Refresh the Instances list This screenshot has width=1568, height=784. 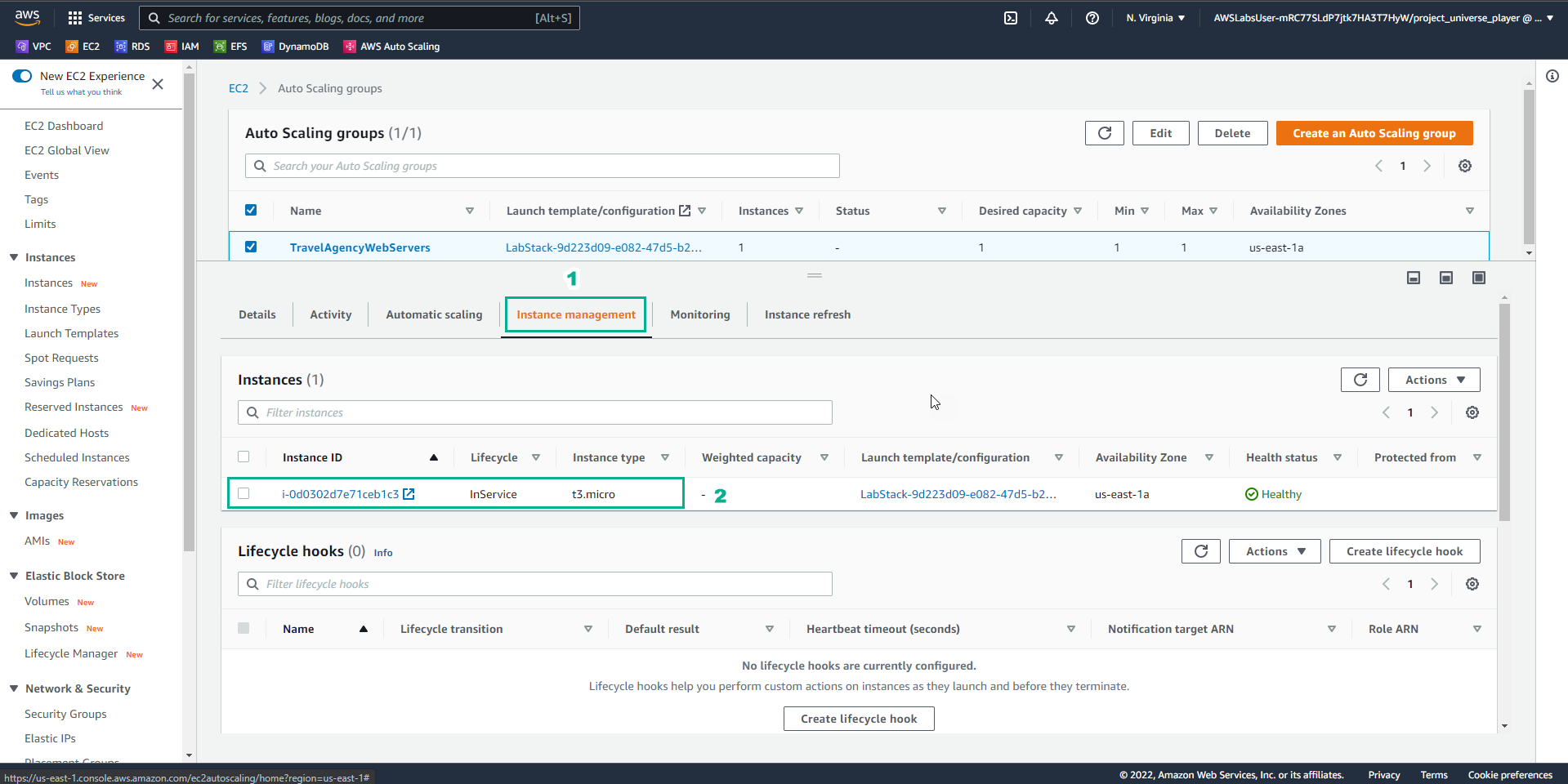1360,380
